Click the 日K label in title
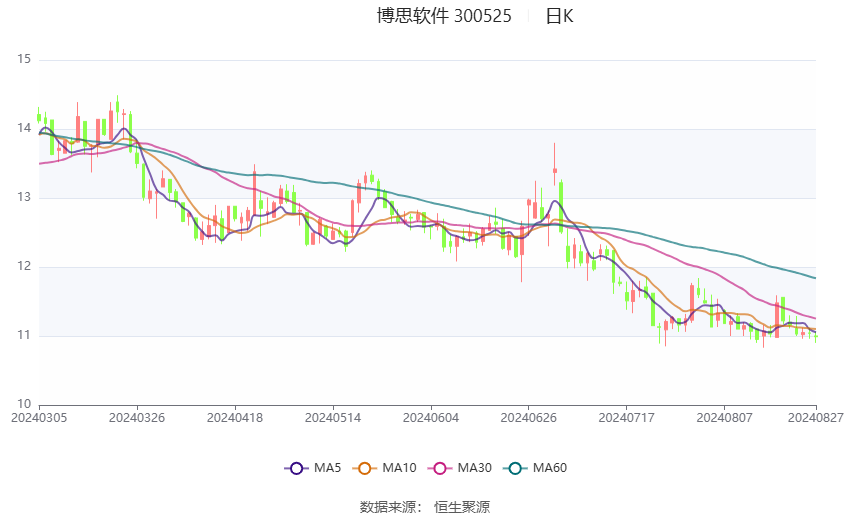 pyautogui.click(x=559, y=16)
